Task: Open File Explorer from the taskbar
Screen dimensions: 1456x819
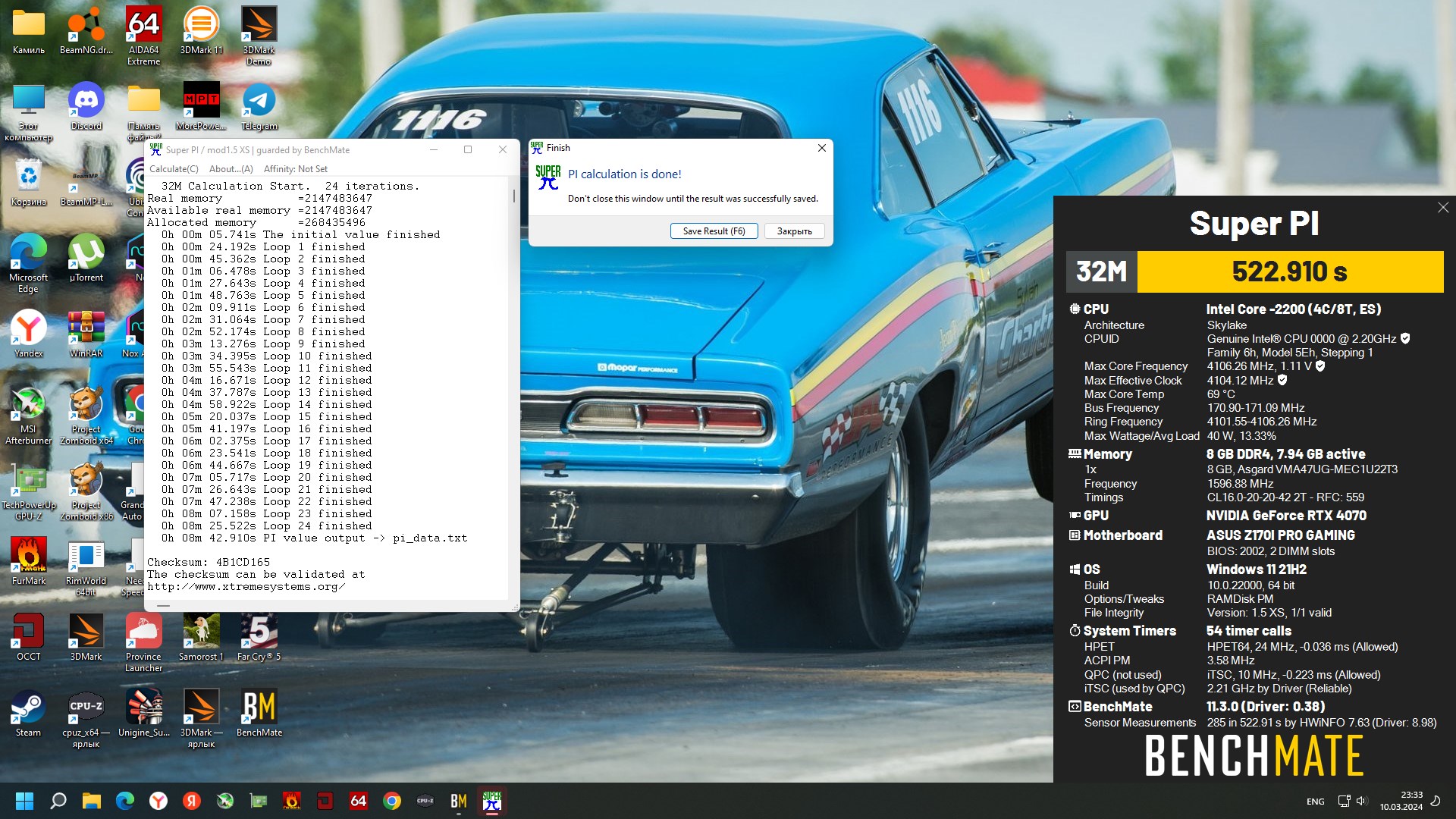Action: [x=92, y=801]
